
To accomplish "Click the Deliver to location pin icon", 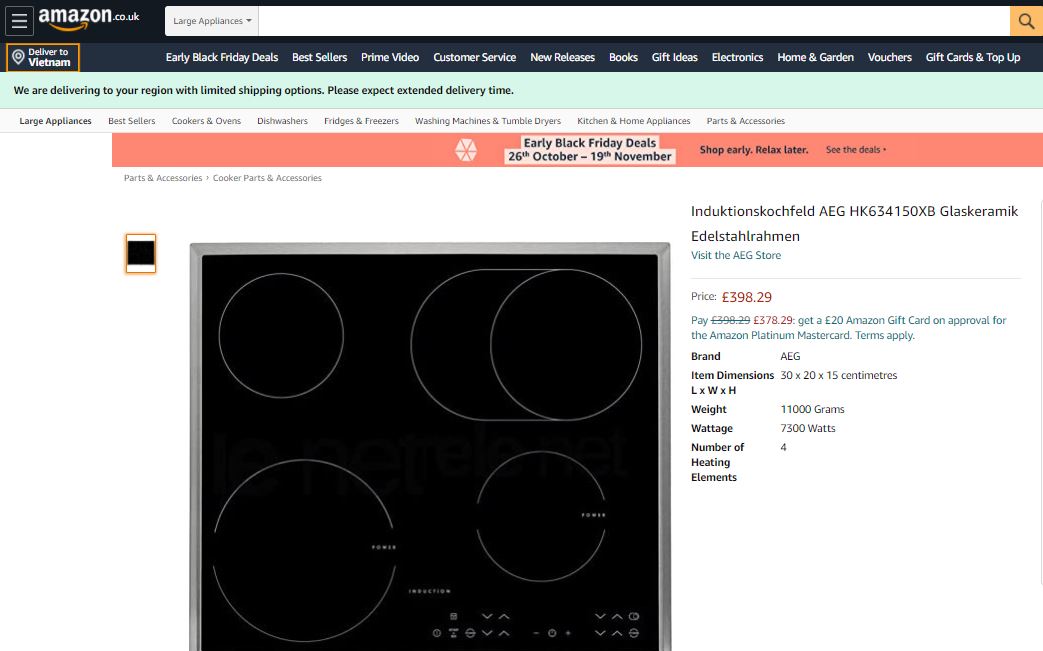I will click(19, 57).
